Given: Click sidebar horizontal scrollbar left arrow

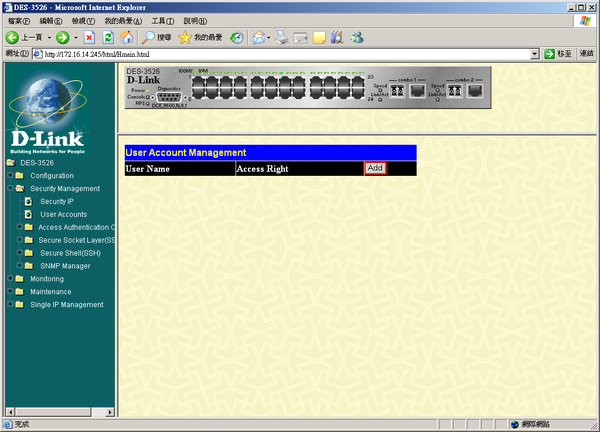Looking at the screenshot, I should (10, 412).
